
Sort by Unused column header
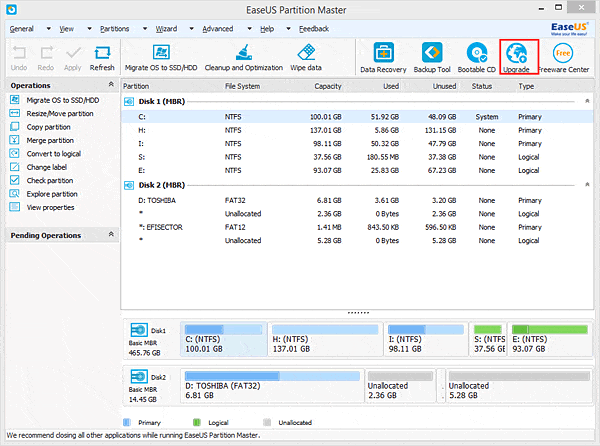(x=444, y=86)
